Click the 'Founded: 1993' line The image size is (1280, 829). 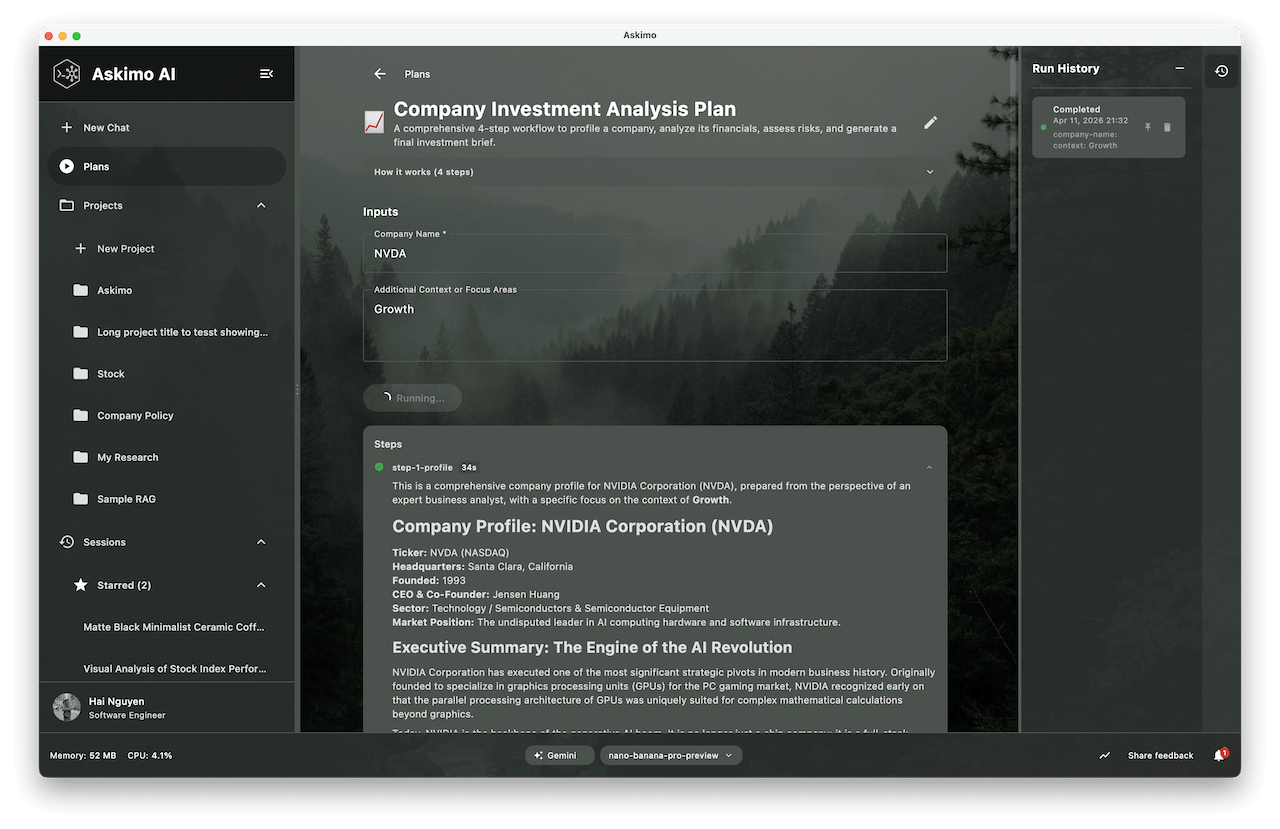click(x=429, y=581)
